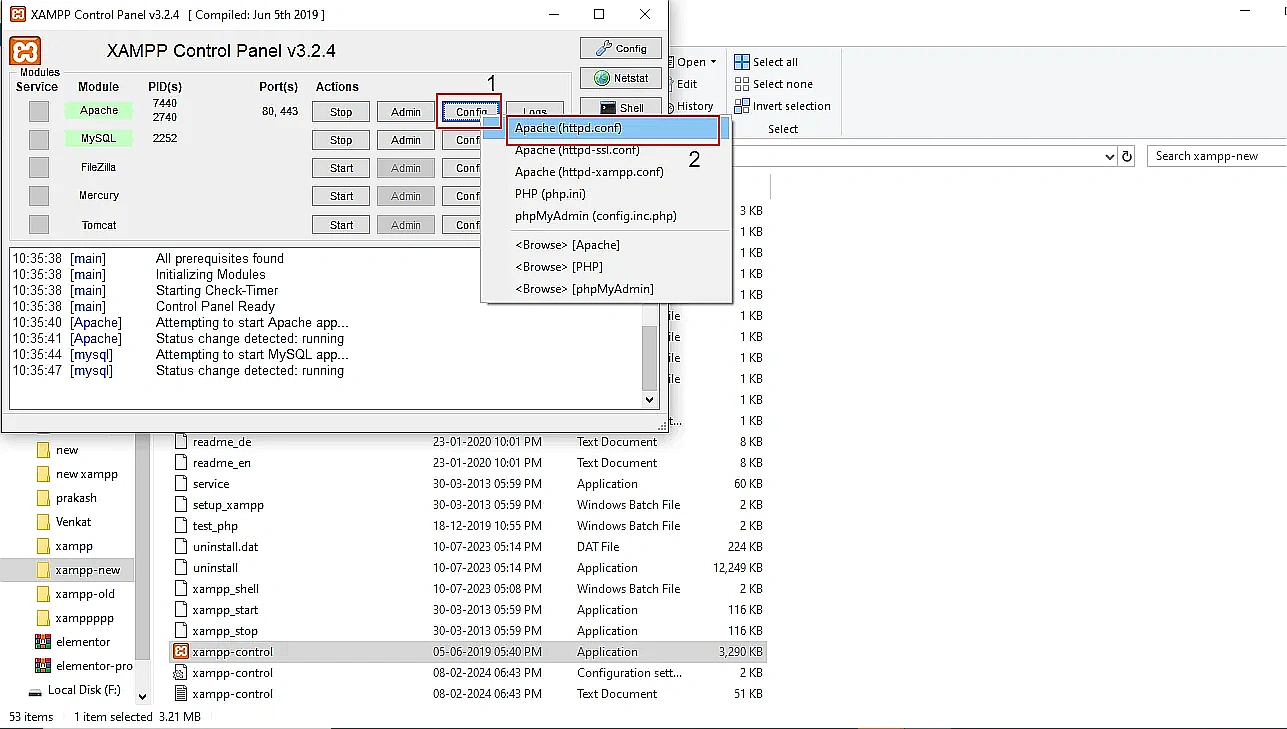1287x729 pixels.
Task: Open Local Disk (F:) in the sidebar
Action: [76, 690]
